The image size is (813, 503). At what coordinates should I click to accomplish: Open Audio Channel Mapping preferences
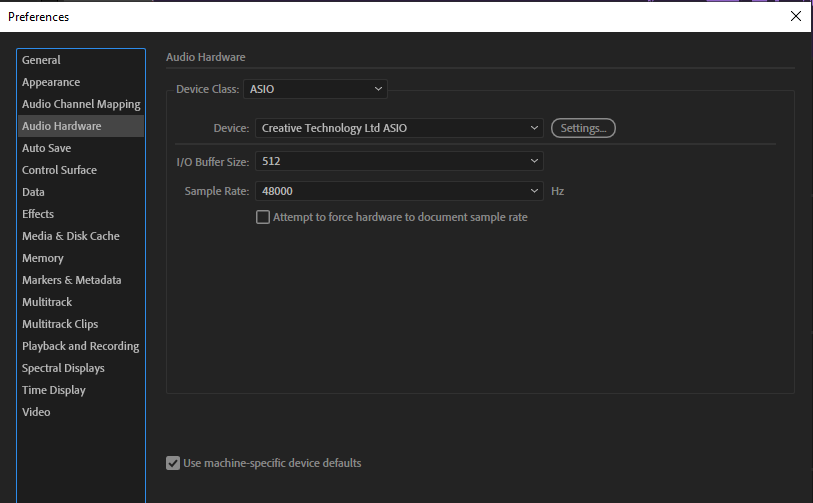coord(81,104)
